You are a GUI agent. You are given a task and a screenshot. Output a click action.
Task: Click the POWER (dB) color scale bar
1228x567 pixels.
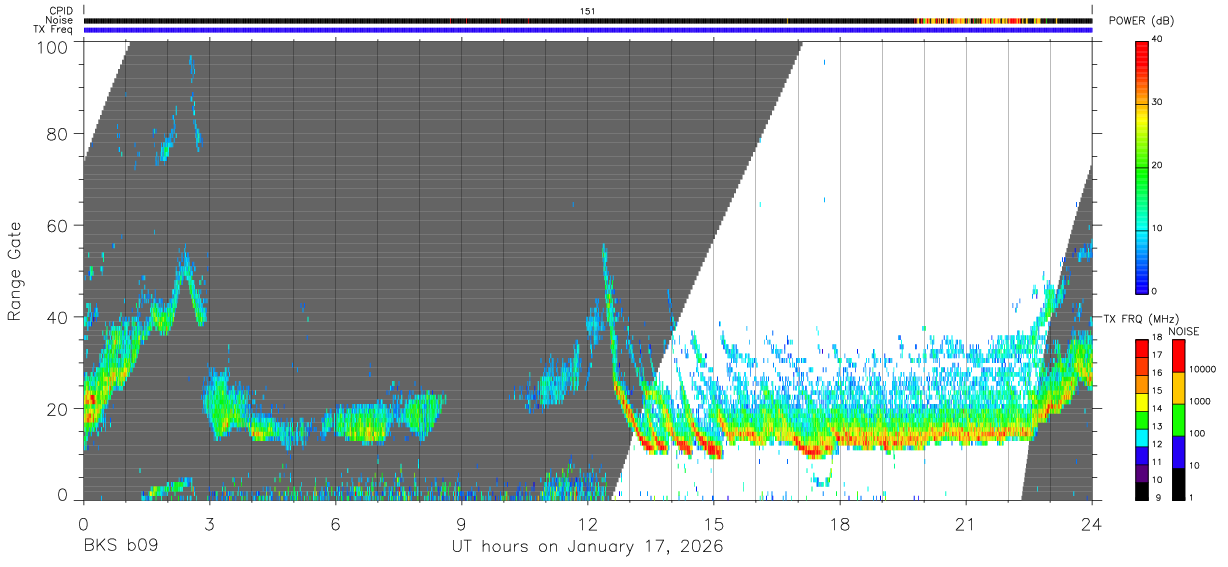click(1142, 166)
